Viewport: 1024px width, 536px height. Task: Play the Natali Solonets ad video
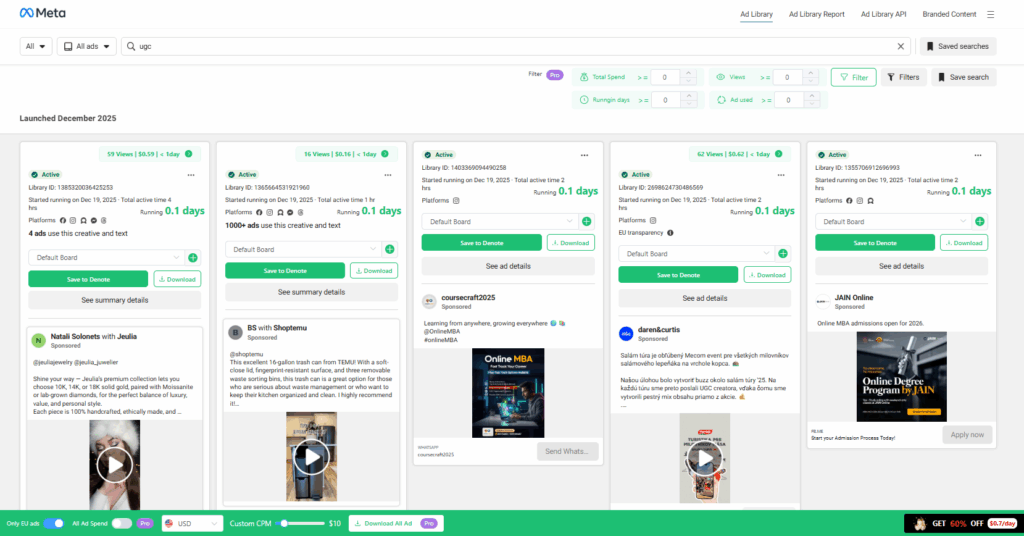tap(114, 465)
